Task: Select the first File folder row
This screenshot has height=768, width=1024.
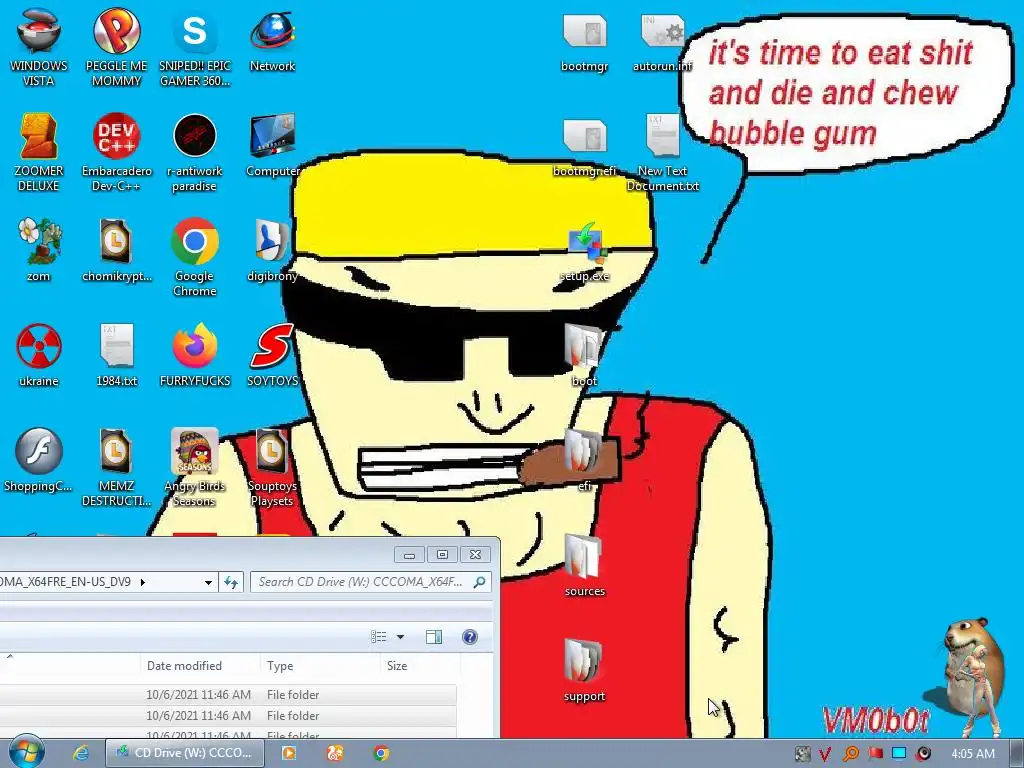Action: click(228, 694)
